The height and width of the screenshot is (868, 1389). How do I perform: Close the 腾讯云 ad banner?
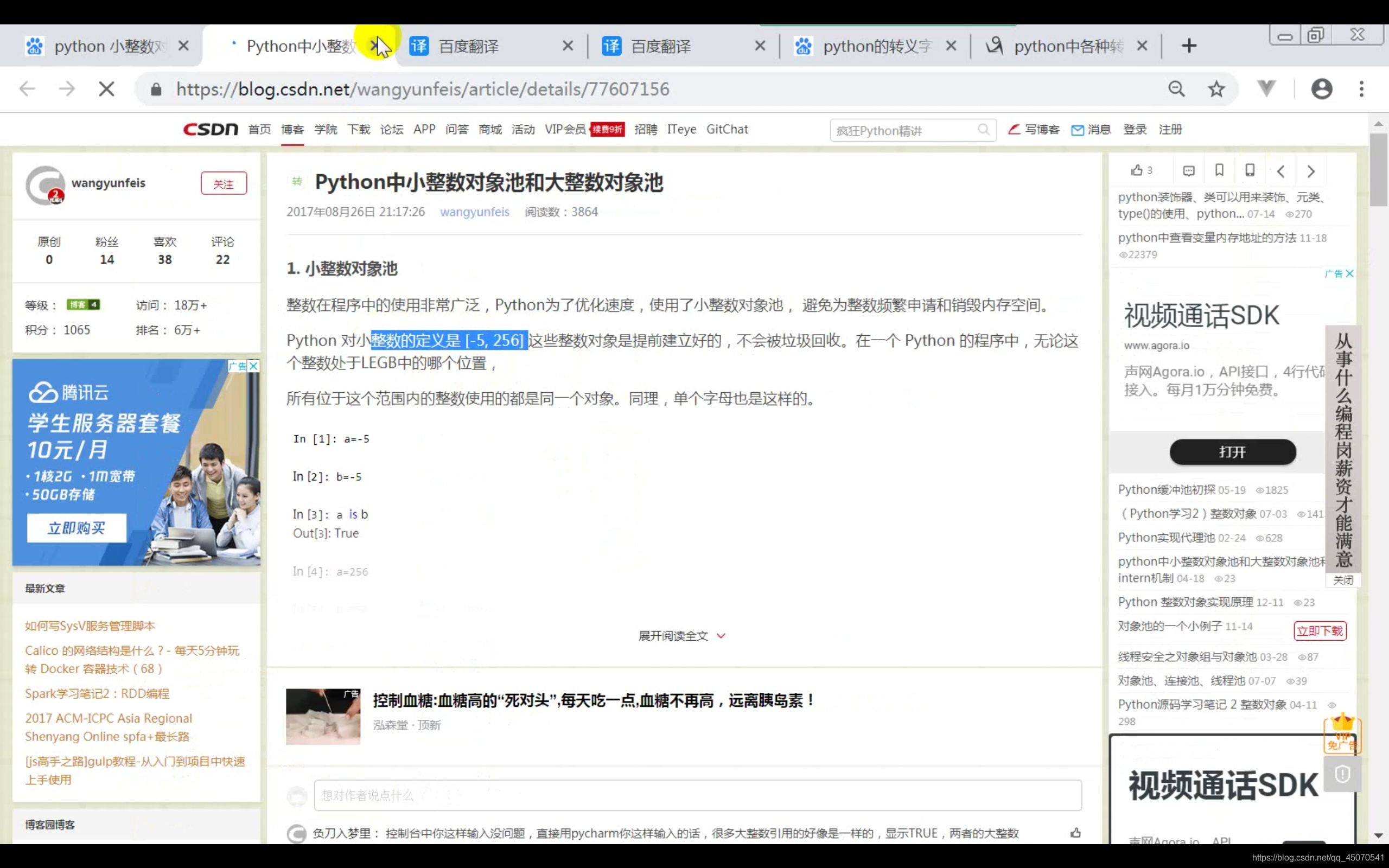253,366
